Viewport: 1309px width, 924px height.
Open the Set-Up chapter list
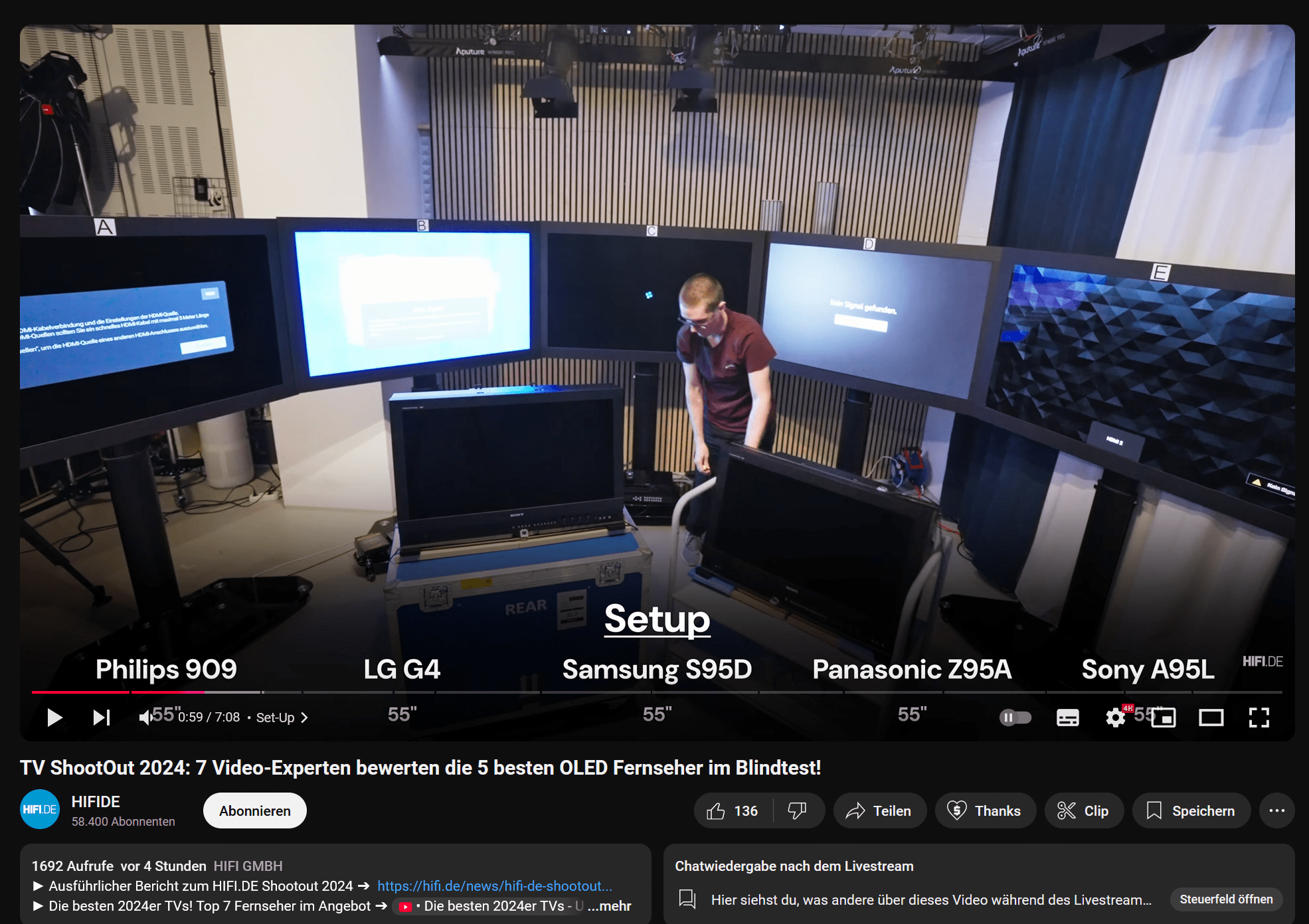[282, 718]
